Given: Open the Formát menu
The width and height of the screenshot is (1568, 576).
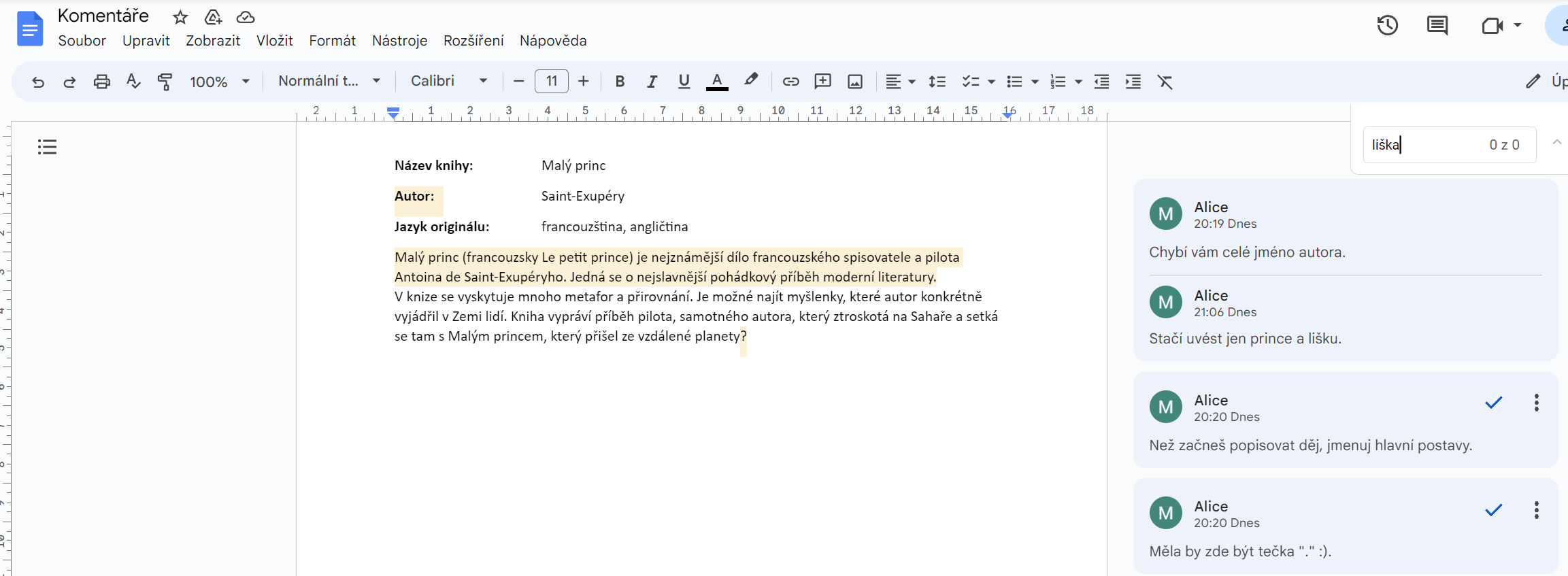Looking at the screenshot, I should pyautogui.click(x=332, y=41).
